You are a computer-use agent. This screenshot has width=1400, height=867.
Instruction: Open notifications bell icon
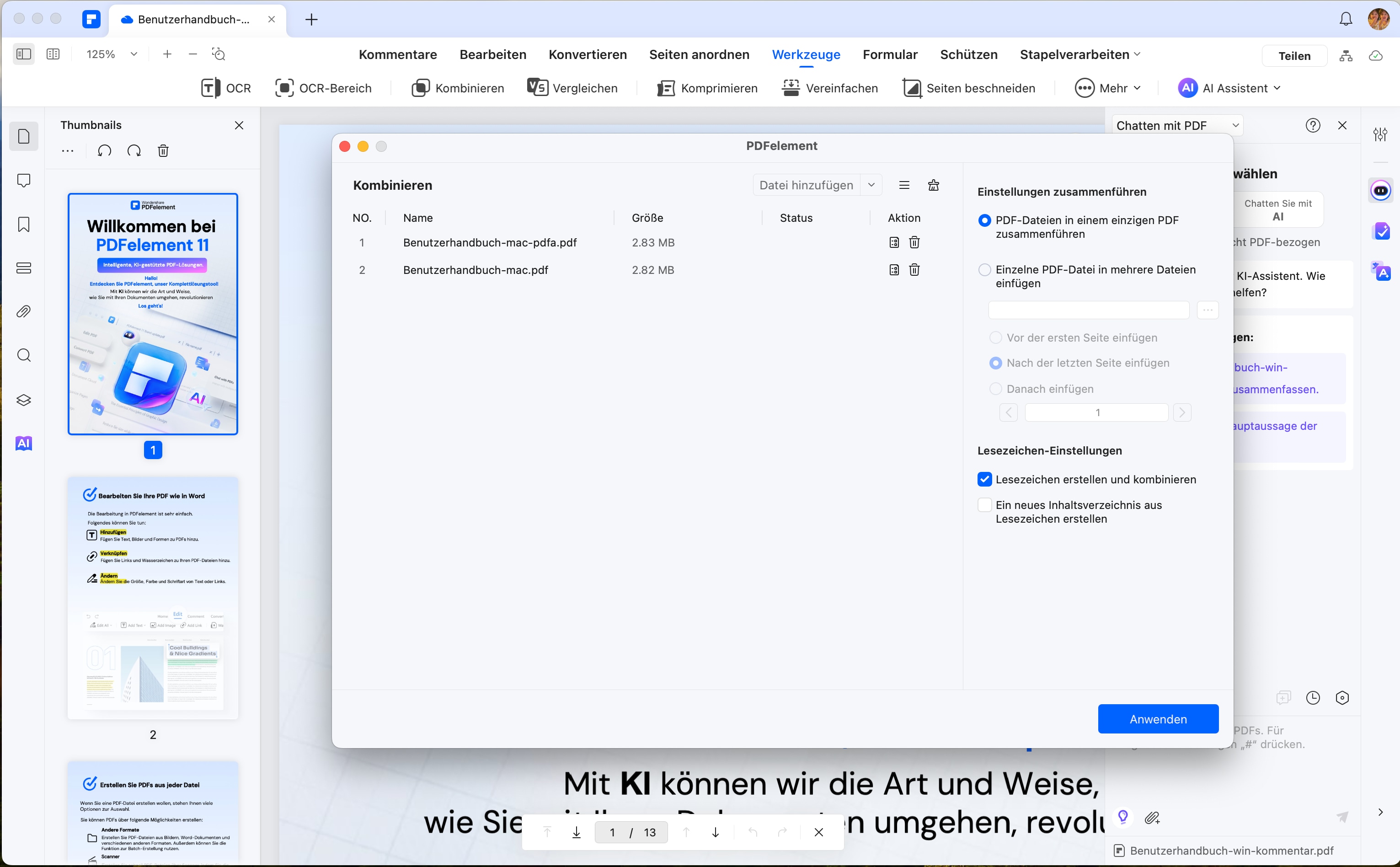1346,19
